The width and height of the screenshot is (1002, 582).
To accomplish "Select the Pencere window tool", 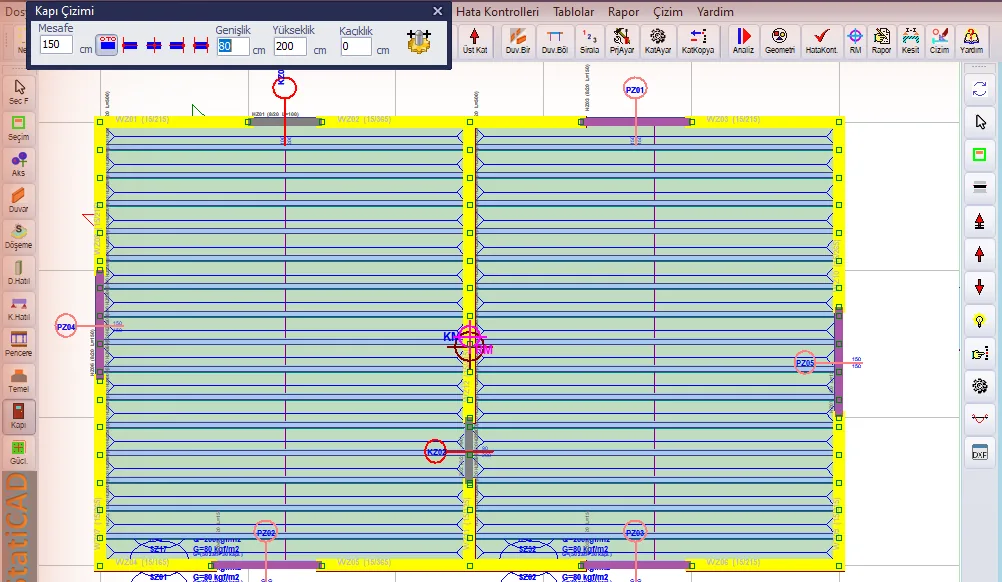I will point(19,344).
